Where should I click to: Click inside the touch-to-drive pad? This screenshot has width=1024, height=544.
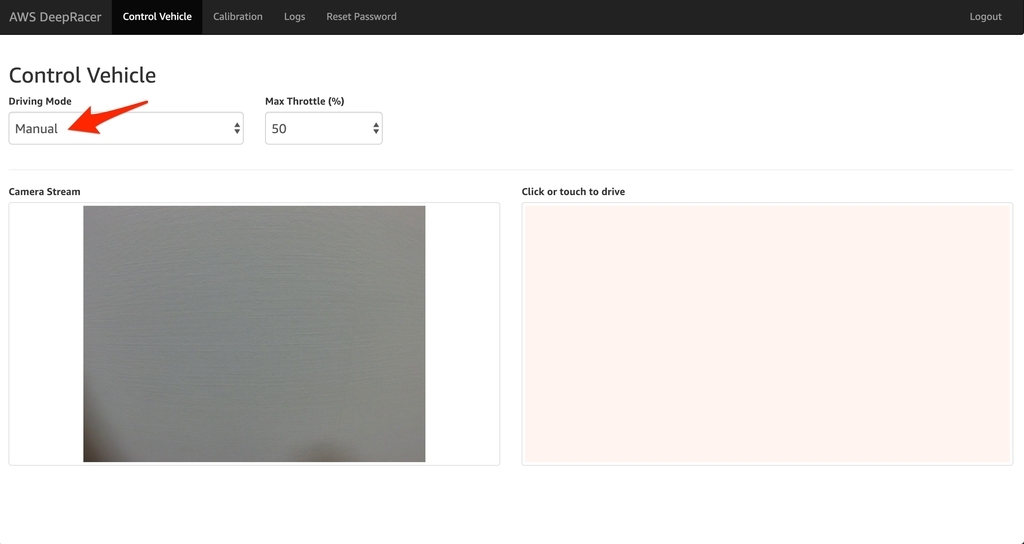pos(767,334)
